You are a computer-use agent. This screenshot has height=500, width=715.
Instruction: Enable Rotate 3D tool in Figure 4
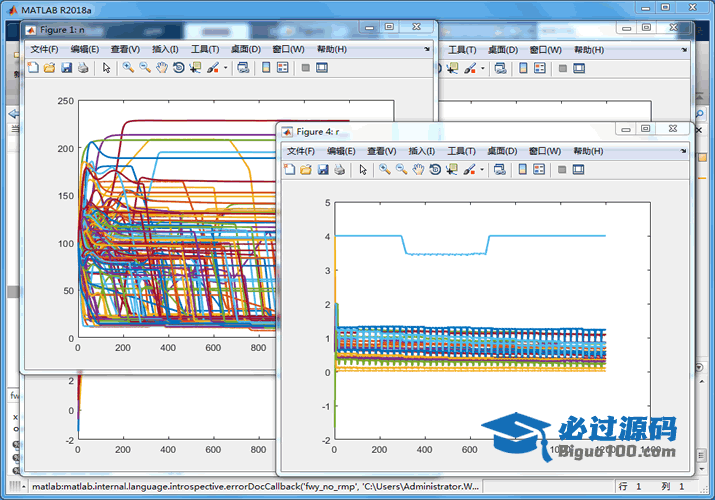435,170
